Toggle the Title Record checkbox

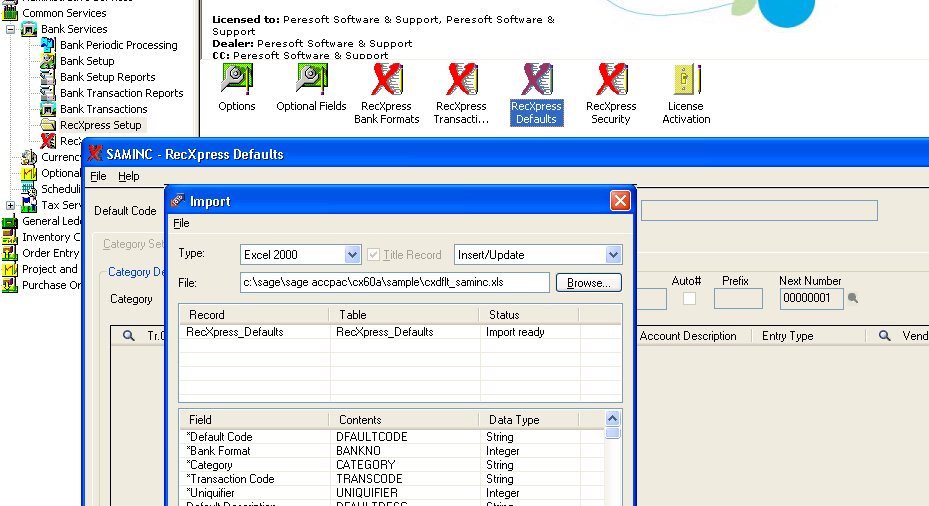tap(373, 255)
